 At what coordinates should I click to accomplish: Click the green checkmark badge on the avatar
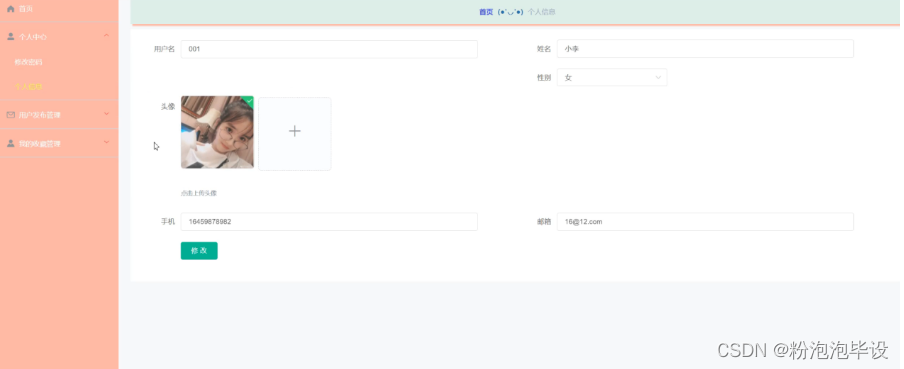(249, 100)
